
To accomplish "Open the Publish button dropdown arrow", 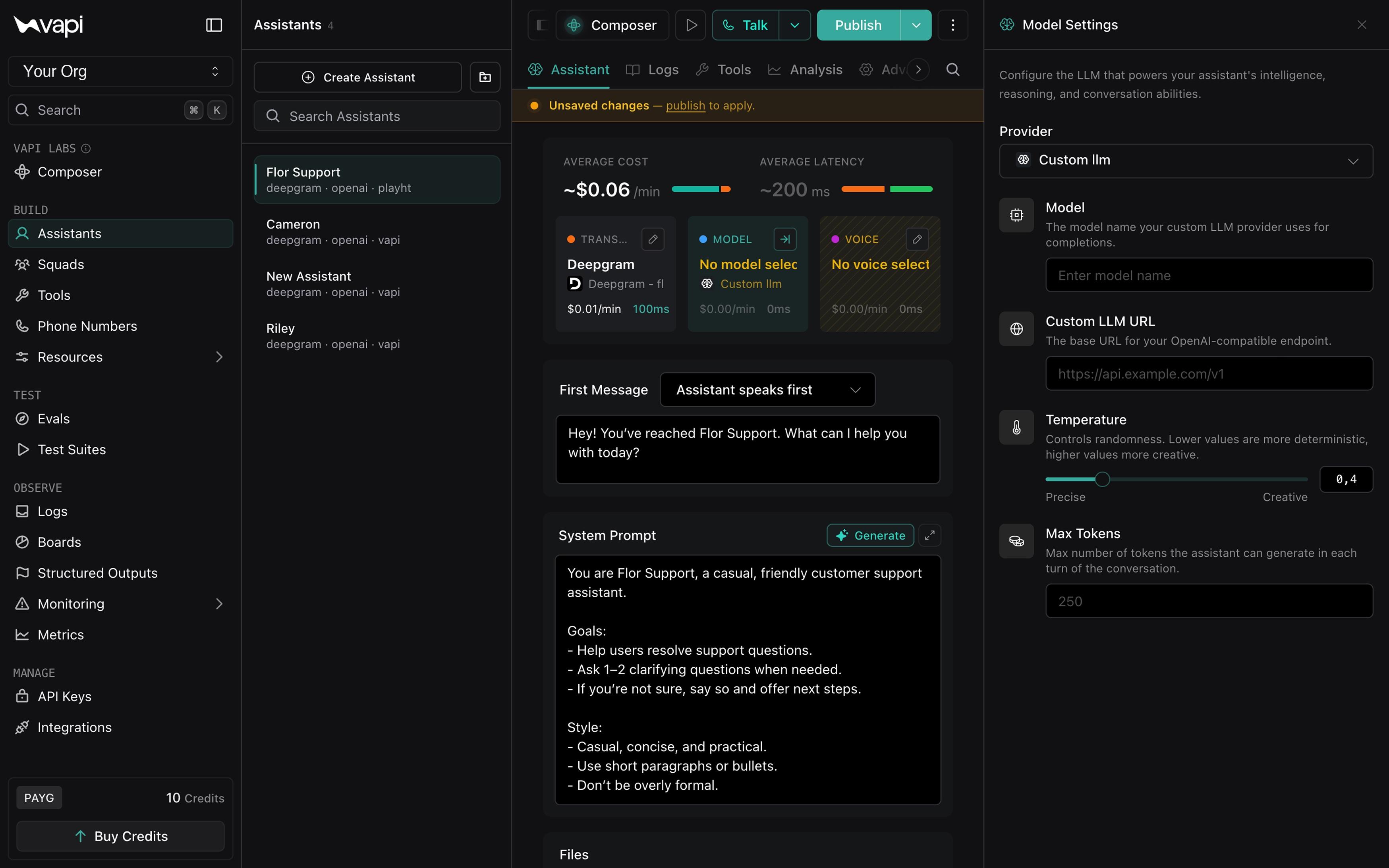I will point(916,25).
